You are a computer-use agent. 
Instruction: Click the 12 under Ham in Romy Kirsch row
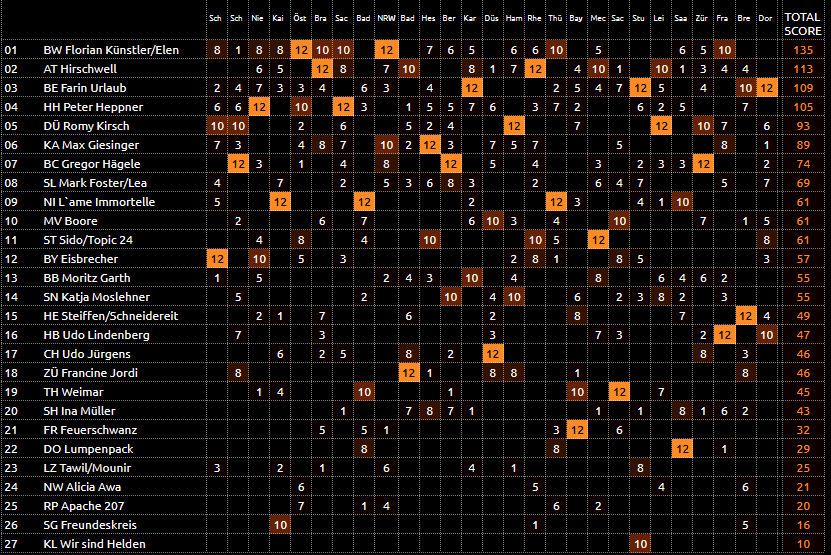[x=514, y=126]
